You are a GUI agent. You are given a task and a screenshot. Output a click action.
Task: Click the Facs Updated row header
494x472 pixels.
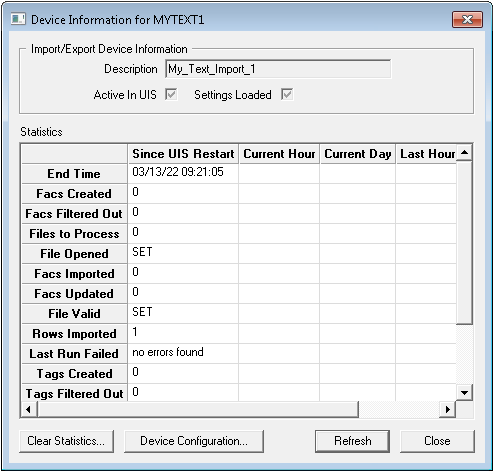tap(74, 294)
